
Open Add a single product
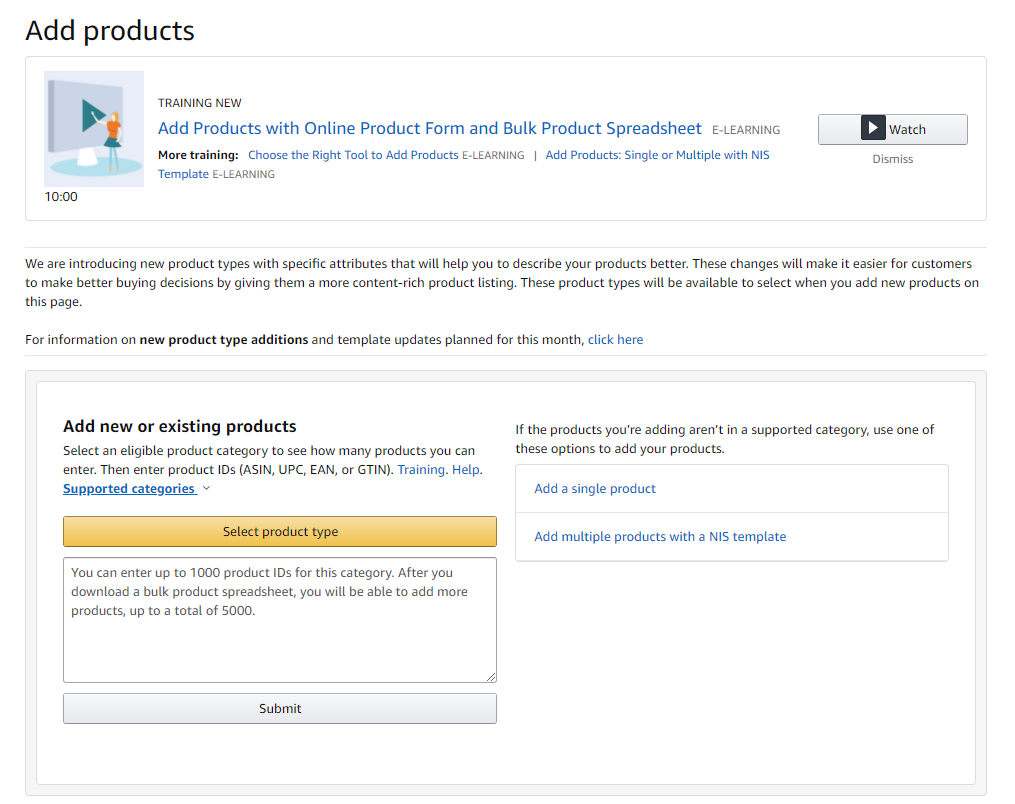pyautogui.click(x=594, y=488)
